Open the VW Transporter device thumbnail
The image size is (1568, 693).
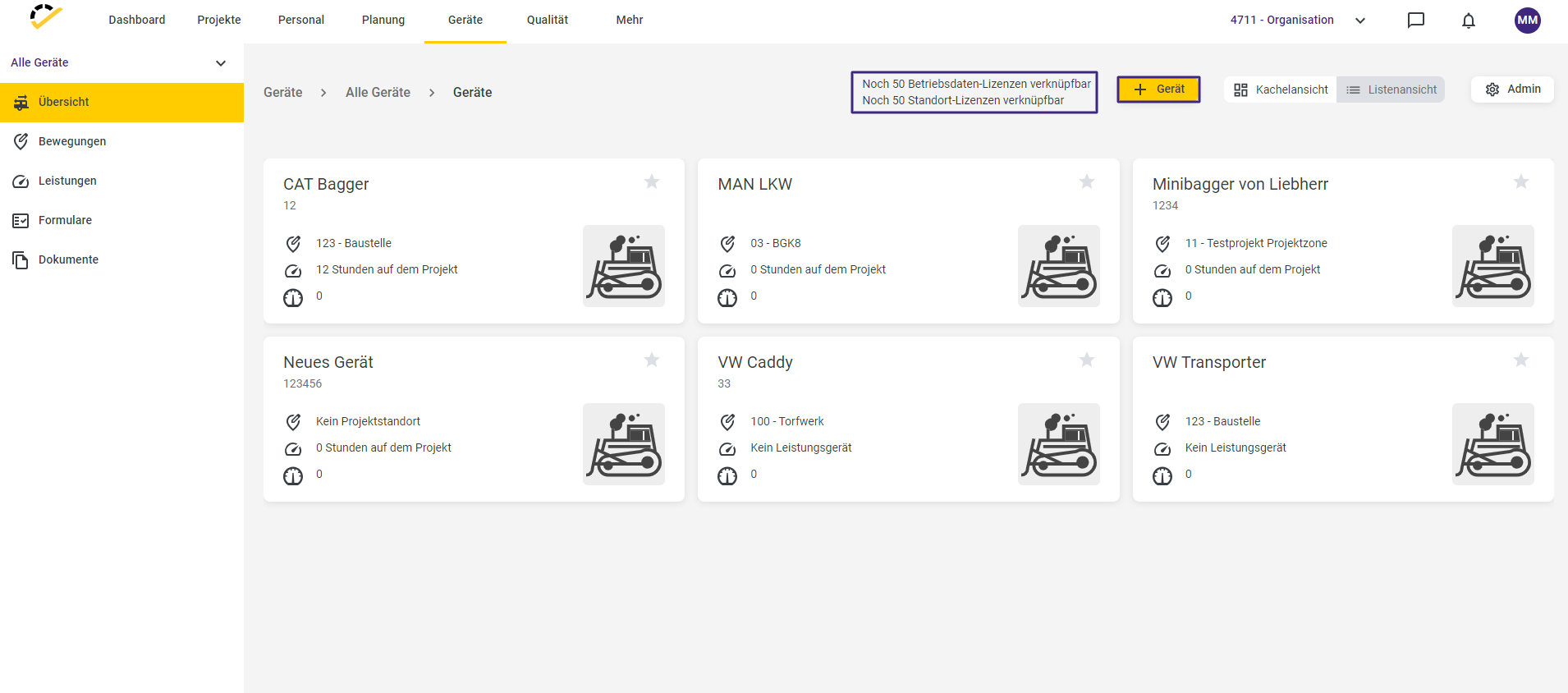click(1493, 444)
